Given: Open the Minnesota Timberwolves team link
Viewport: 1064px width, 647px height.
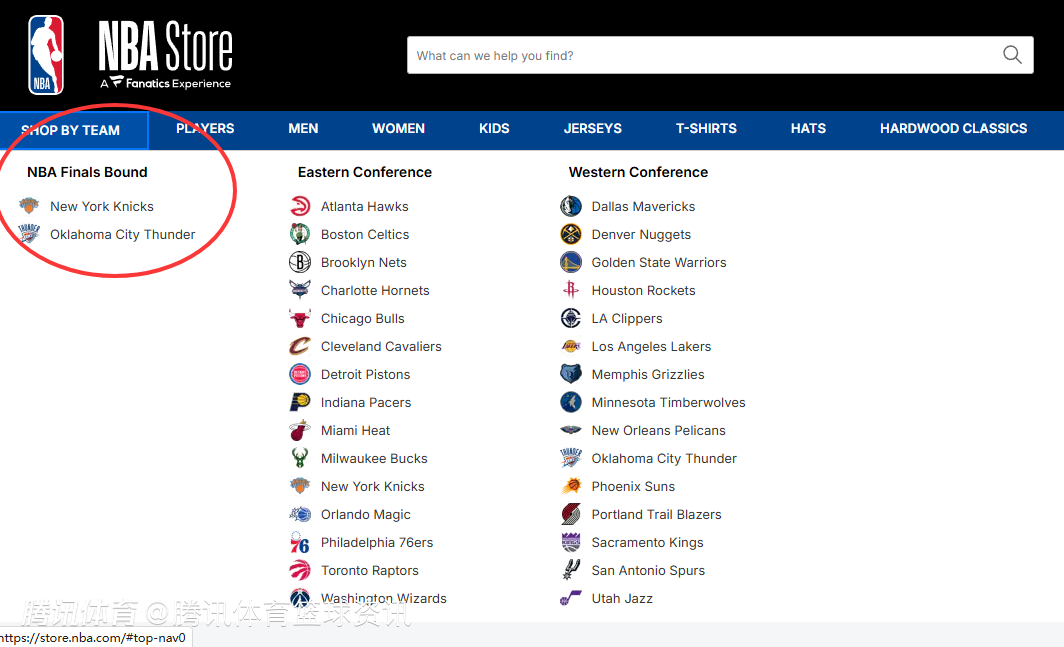Looking at the screenshot, I should [x=668, y=403].
